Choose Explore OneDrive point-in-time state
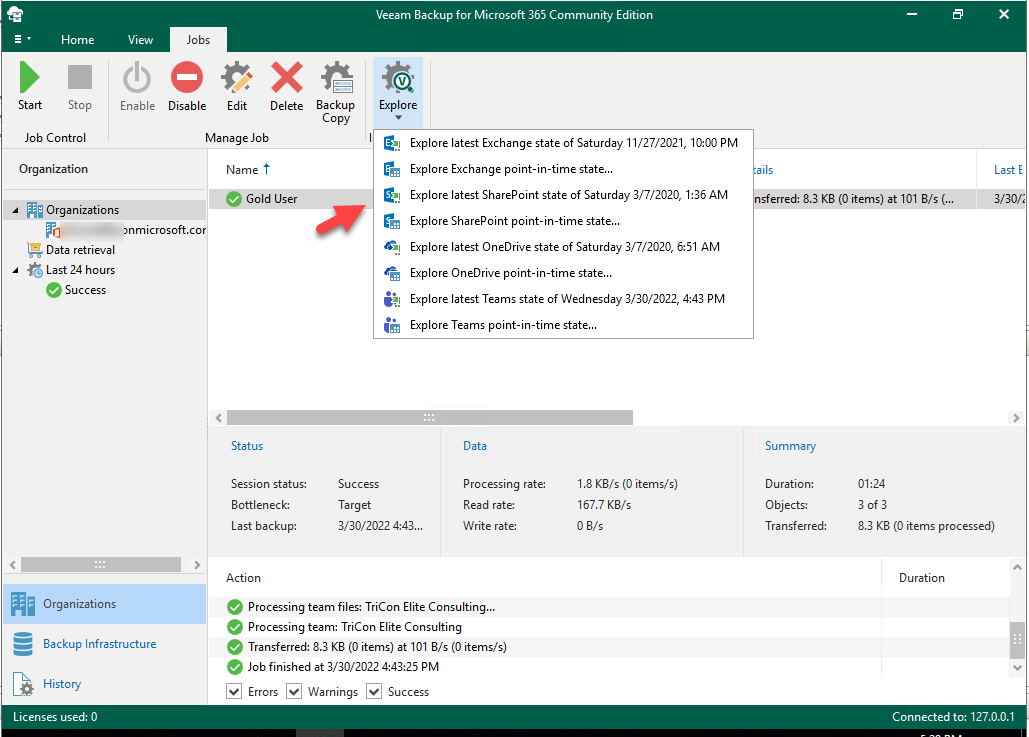The height and width of the screenshot is (737, 1029). tap(564, 273)
